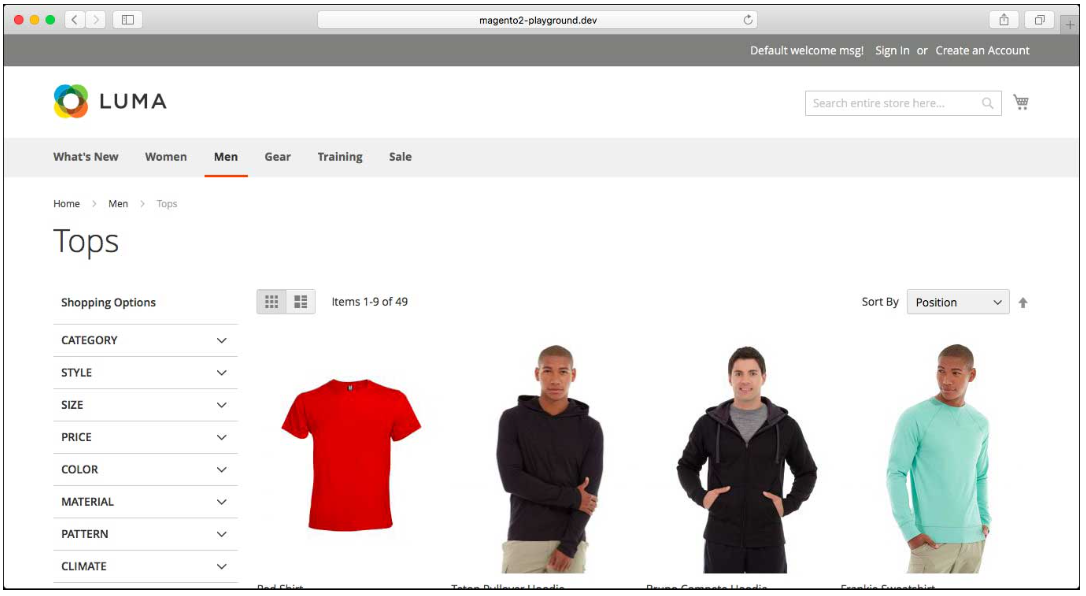Click the red t-shirt product image
Viewport: 1086px width, 596px height.
click(x=351, y=455)
